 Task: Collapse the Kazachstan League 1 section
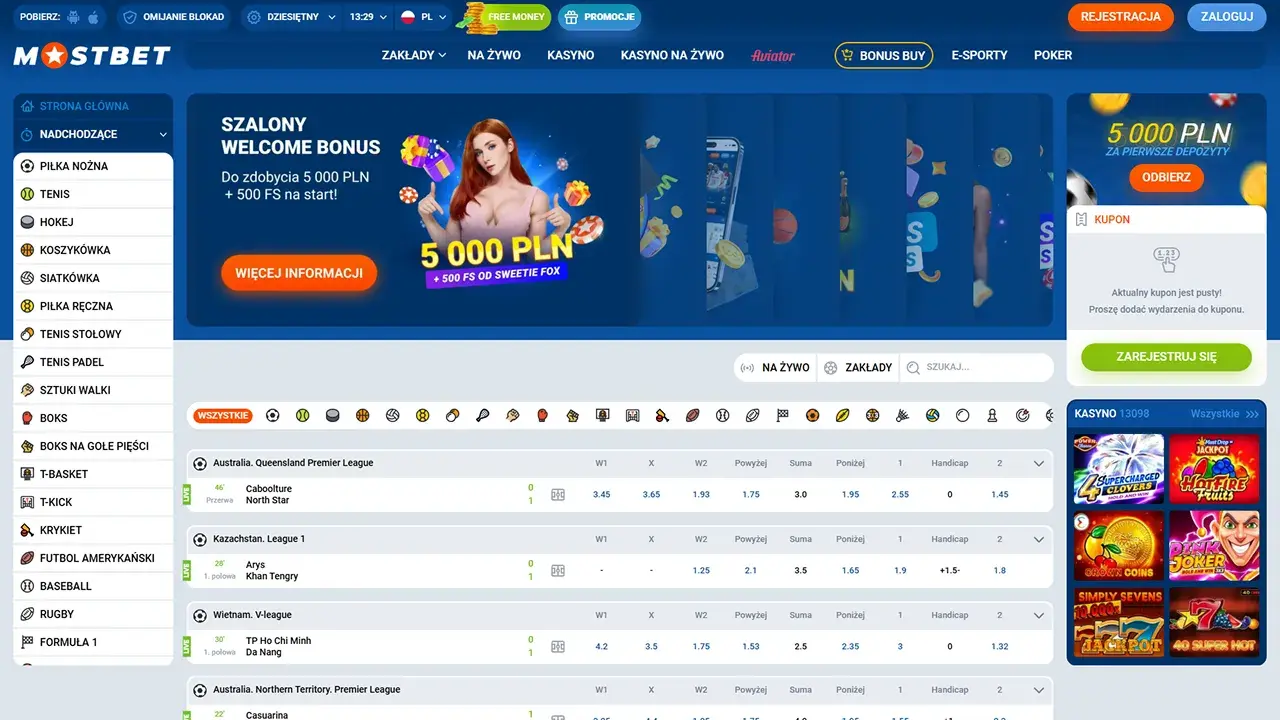tap(1038, 539)
